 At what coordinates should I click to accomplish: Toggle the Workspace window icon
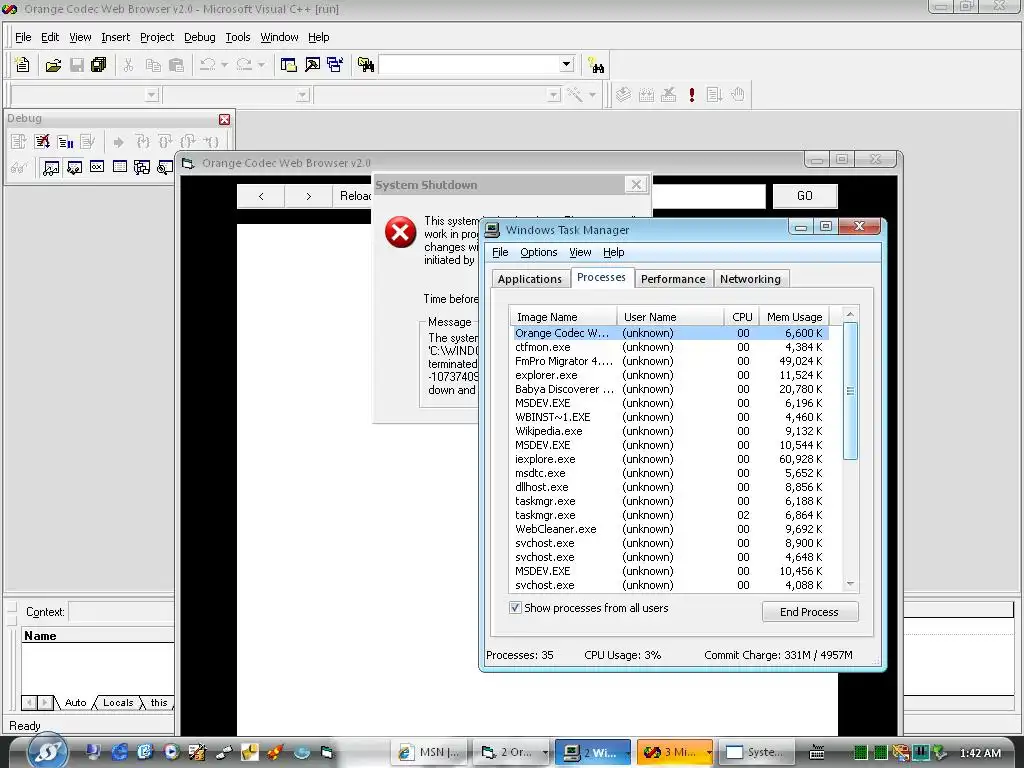(x=288, y=65)
